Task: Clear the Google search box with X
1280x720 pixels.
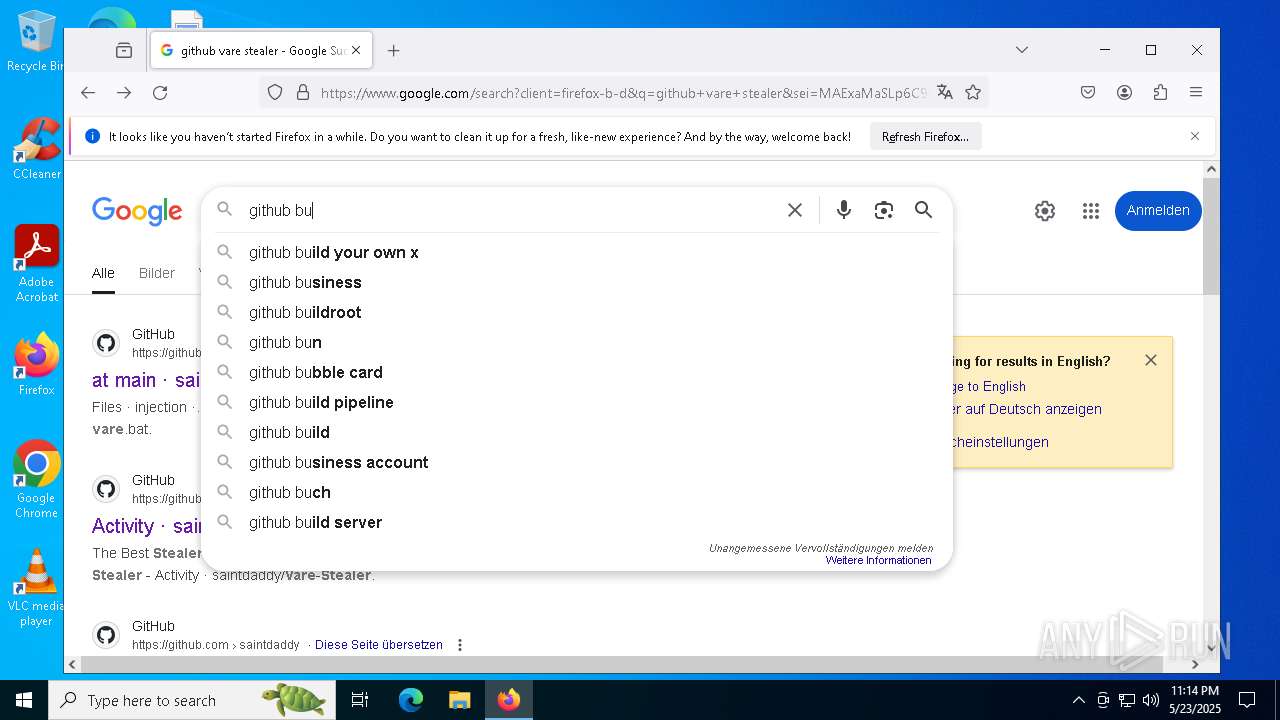Action: pos(795,210)
